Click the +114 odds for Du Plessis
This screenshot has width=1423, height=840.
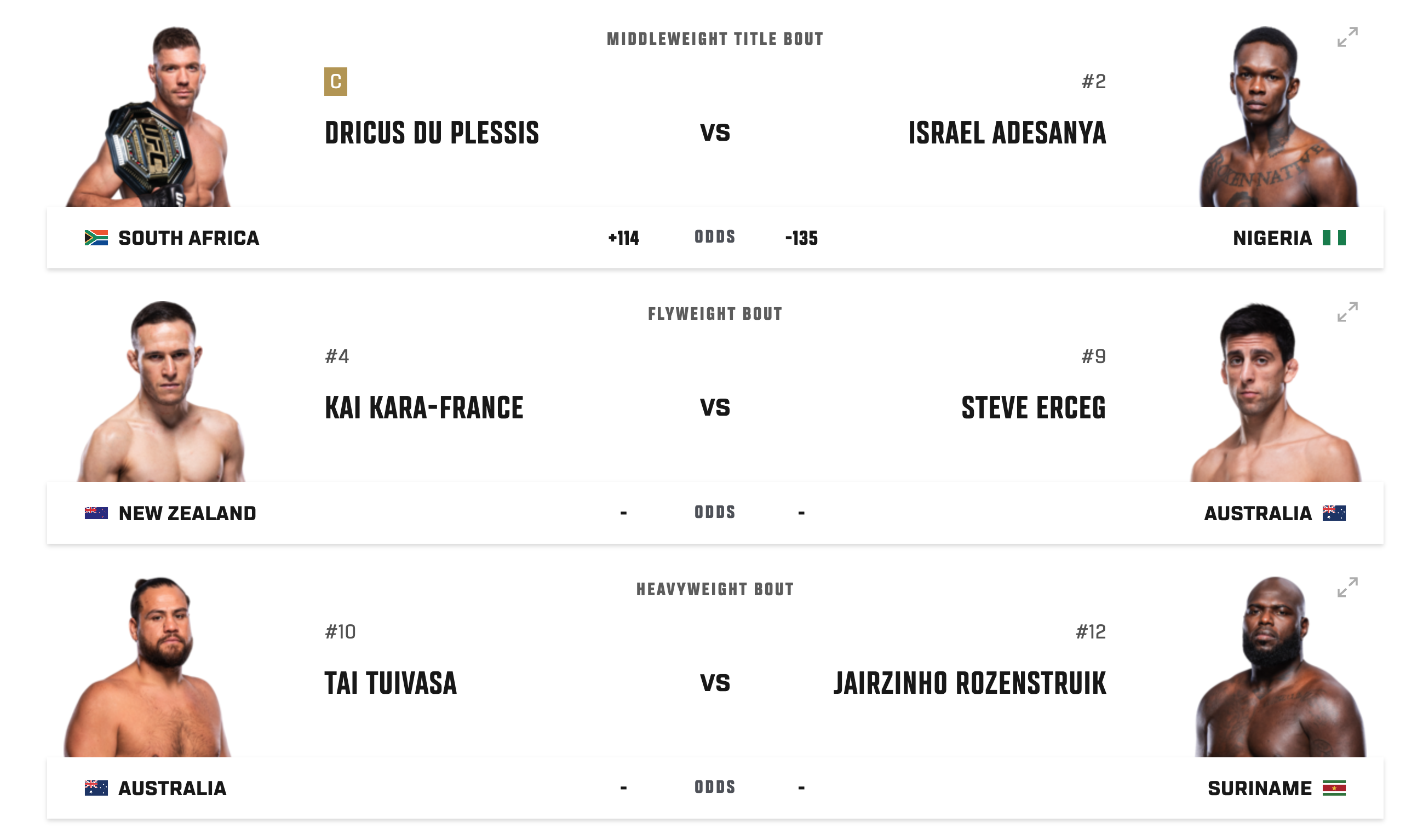coord(623,238)
